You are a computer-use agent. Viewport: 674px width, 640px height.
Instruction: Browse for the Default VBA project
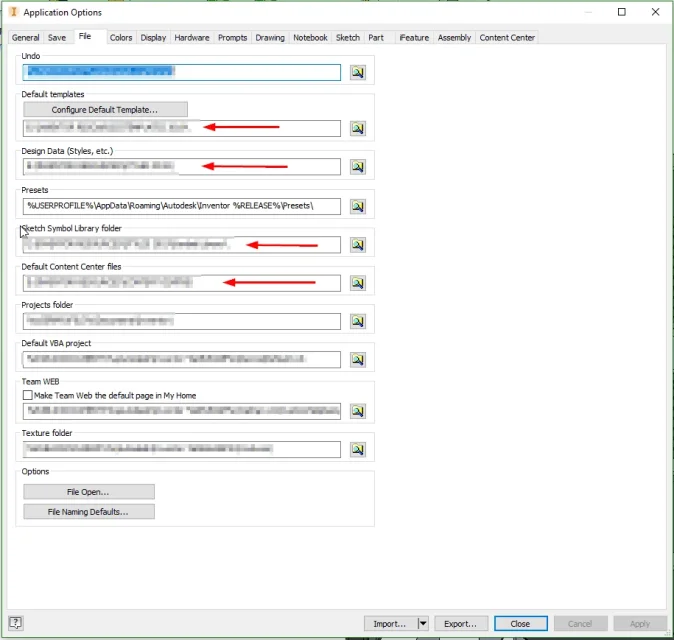pos(358,359)
